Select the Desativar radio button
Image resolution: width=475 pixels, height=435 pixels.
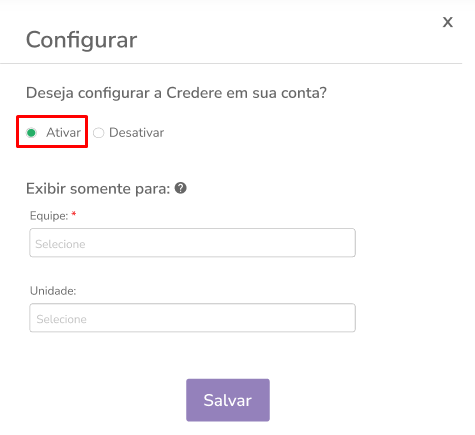click(98, 133)
